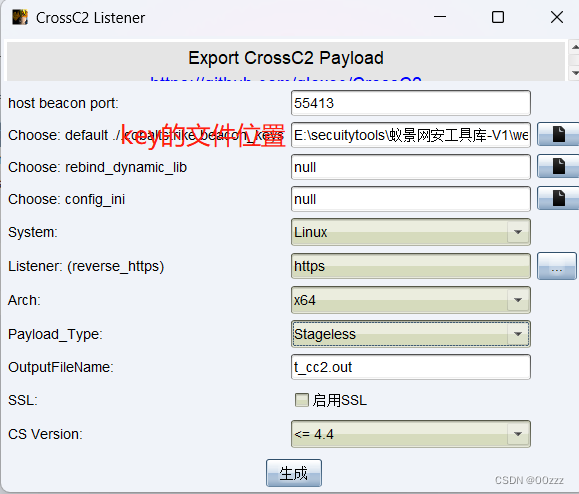The height and width of the screenshot is (494, 579).
Task: Click the config_ini file browse icon
Action: (558, 198)
